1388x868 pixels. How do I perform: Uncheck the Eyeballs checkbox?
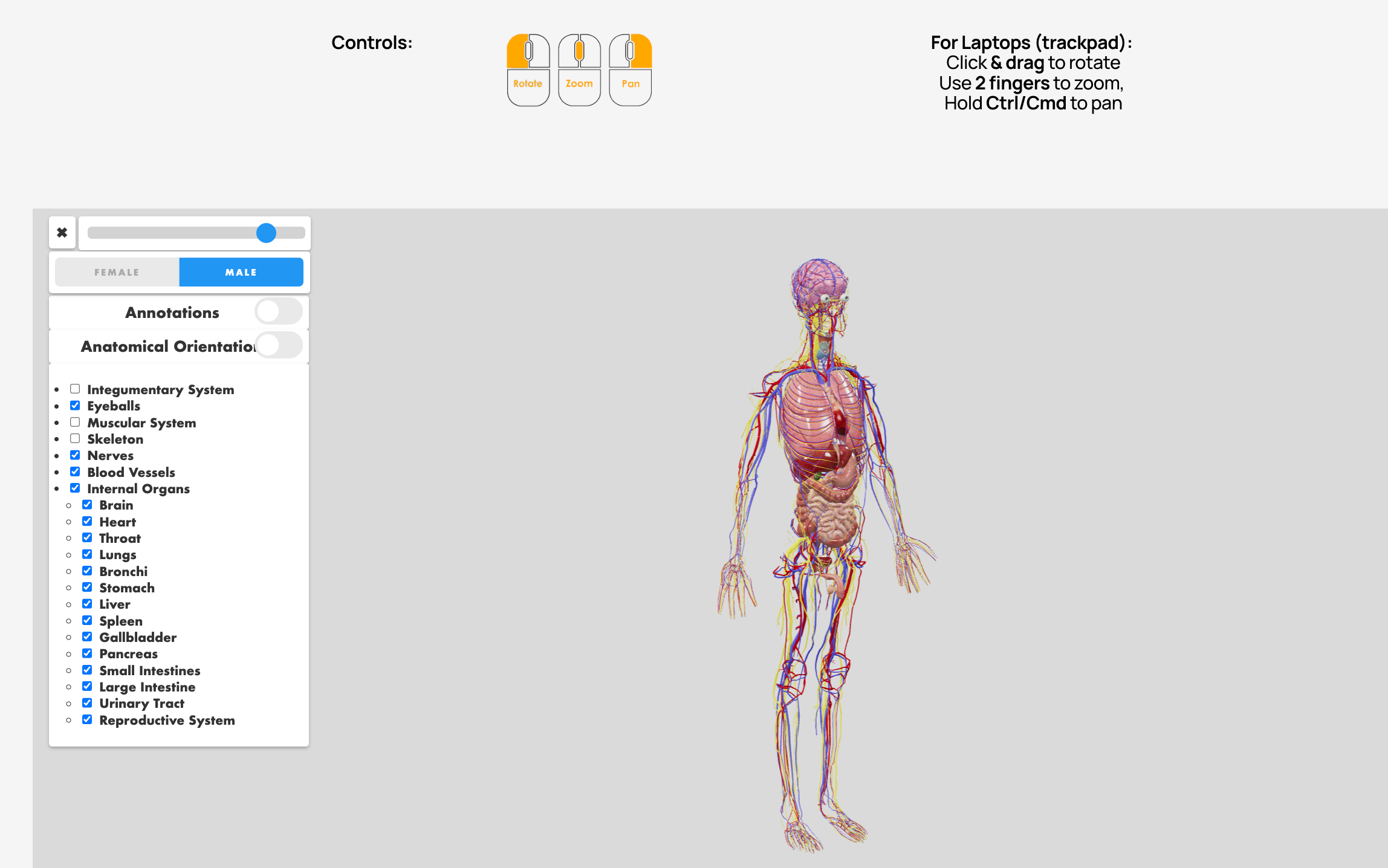click(x=75, y=406)
